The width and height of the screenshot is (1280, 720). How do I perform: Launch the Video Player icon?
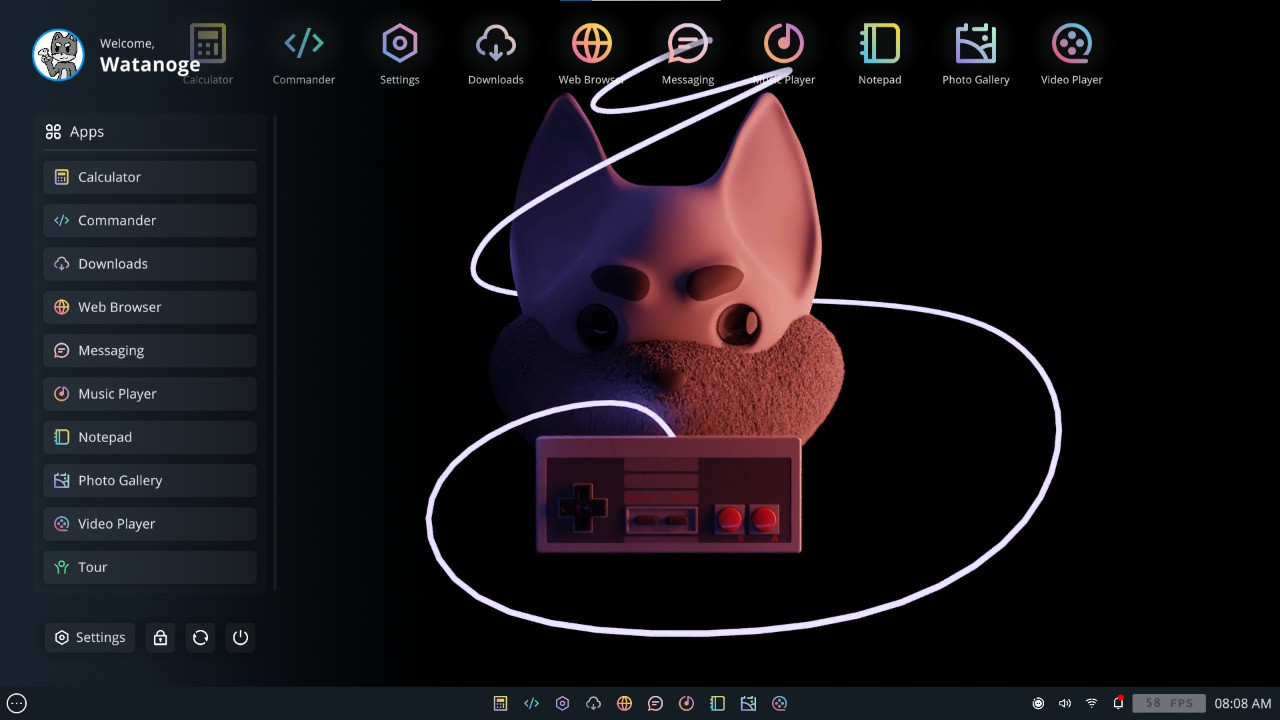coord(1072,44)
